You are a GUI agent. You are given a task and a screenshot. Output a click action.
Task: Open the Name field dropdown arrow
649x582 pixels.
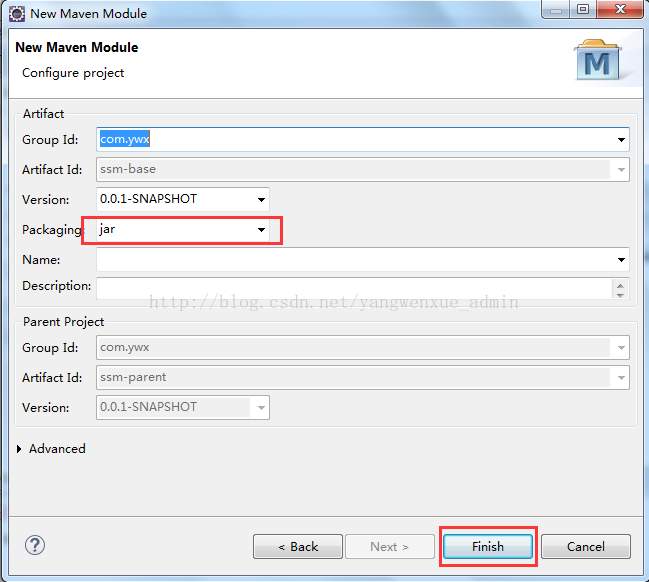[x=621, y=260]
